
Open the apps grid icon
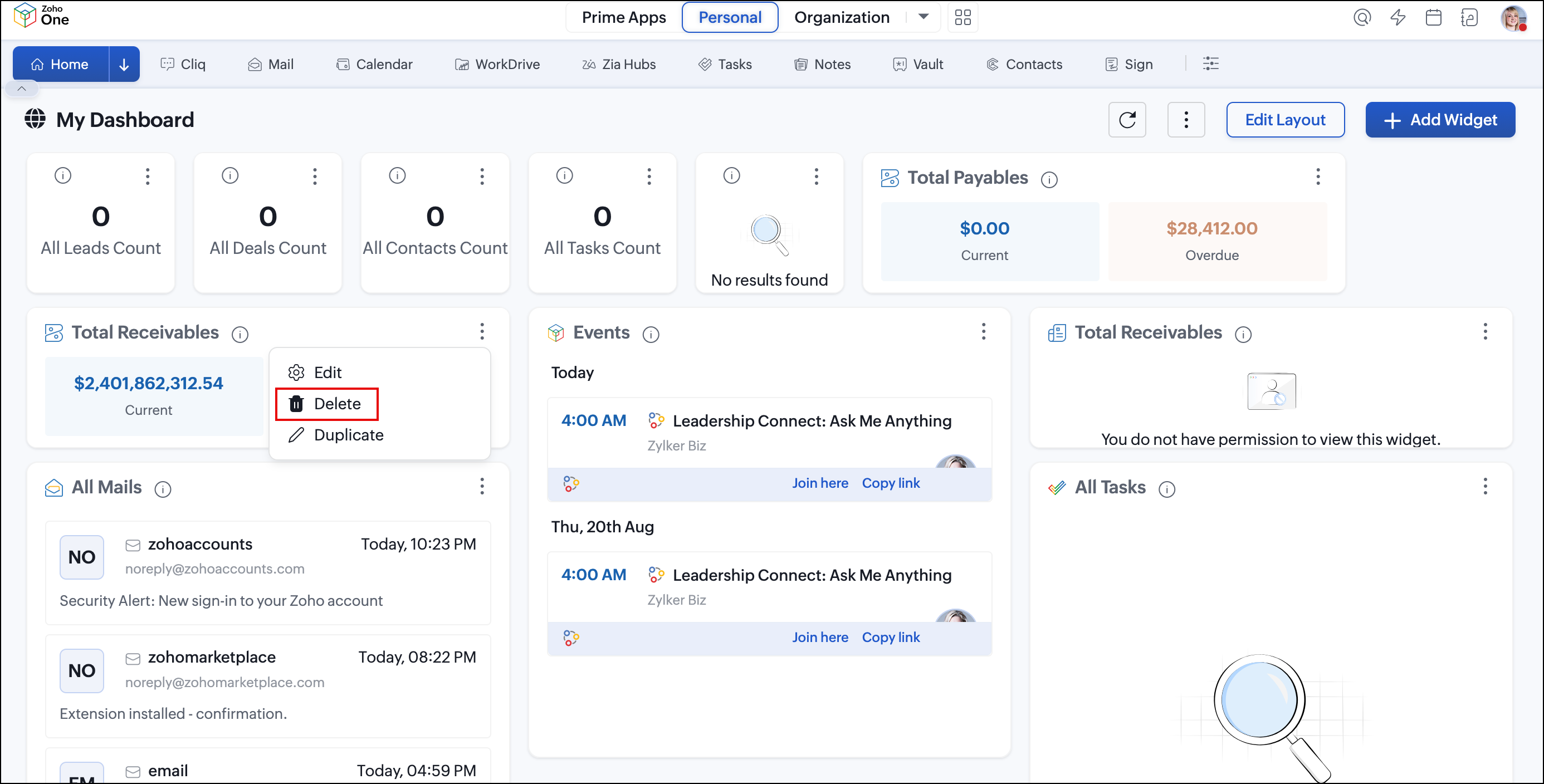click(962, 17)
